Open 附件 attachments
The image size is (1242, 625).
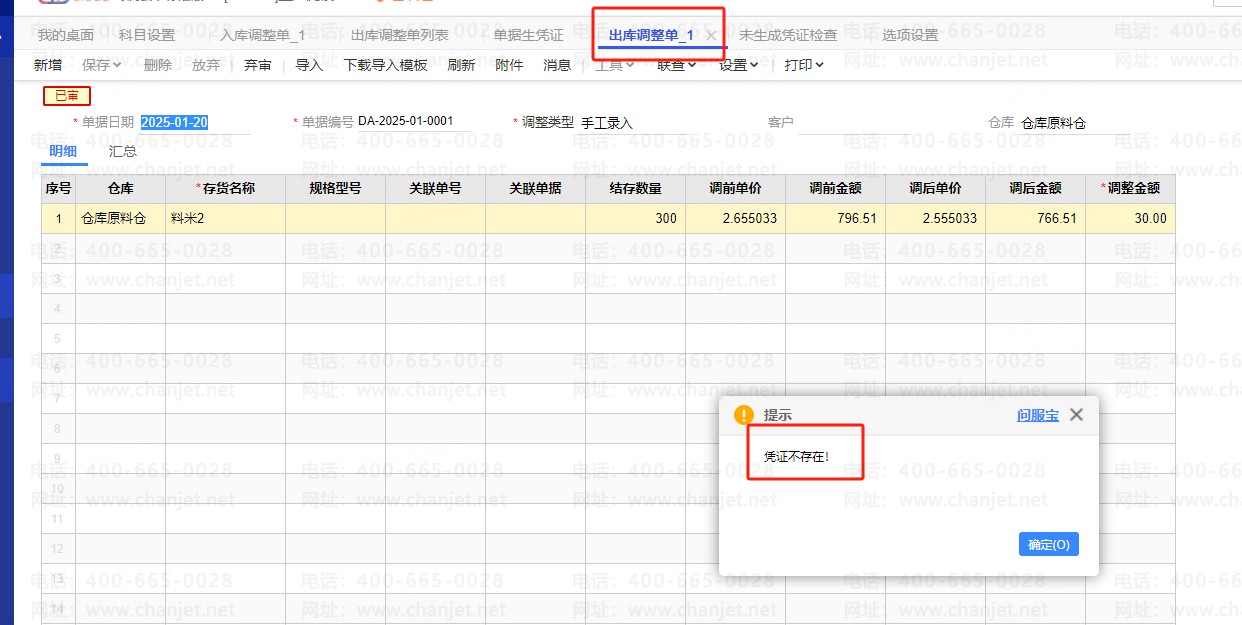(x=509, y=65)
